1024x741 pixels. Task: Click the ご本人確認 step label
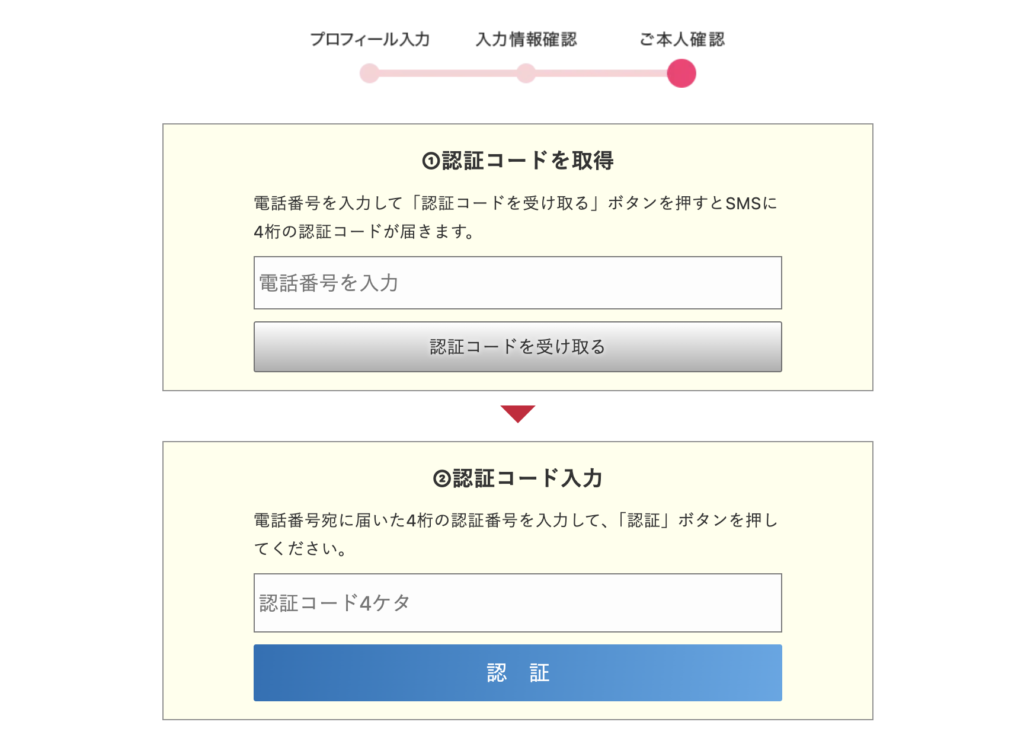681,40
